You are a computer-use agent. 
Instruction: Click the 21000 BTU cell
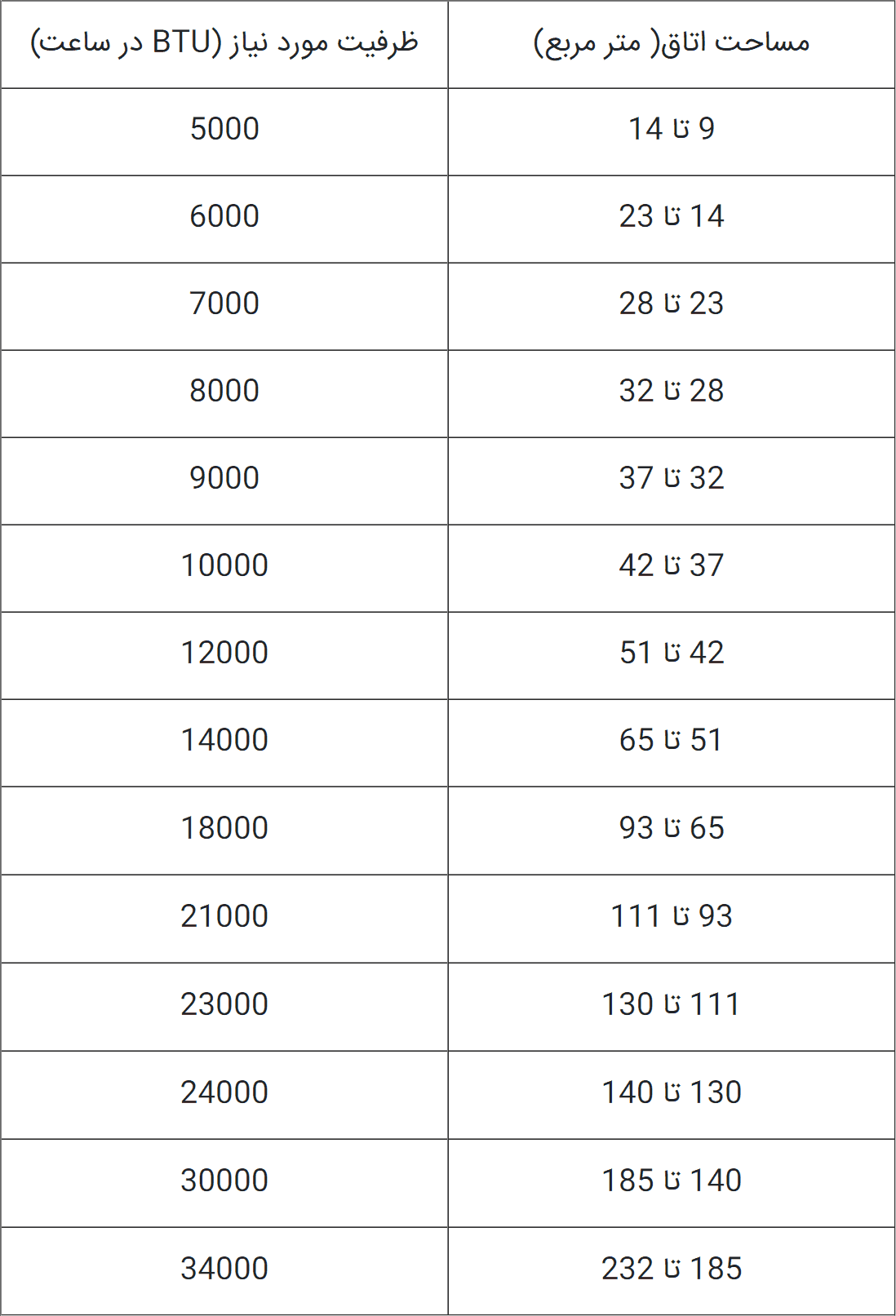point(224,916)
